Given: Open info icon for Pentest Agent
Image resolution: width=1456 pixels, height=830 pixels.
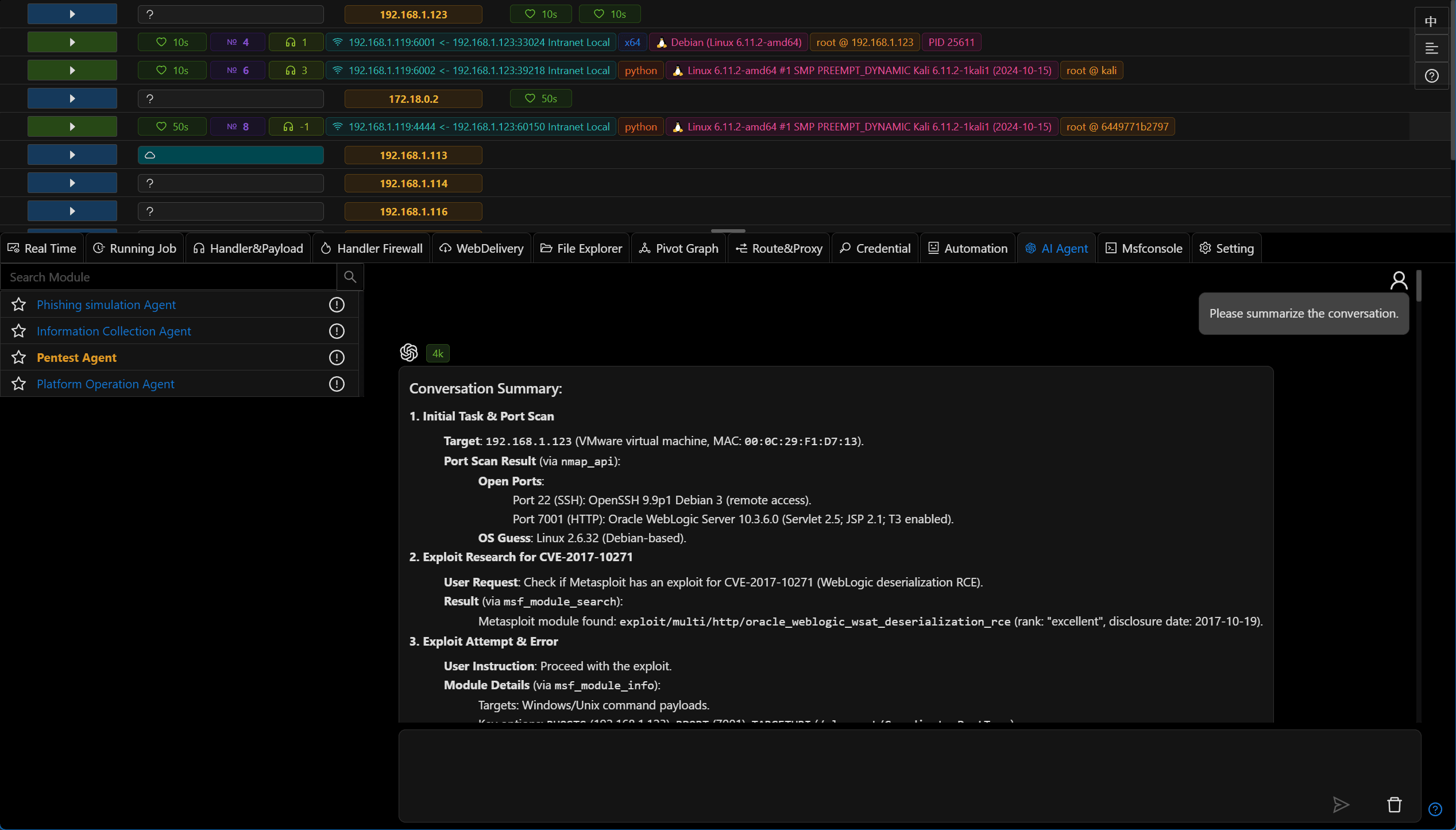Looking at the screenshot, I should tap(337, 357).
